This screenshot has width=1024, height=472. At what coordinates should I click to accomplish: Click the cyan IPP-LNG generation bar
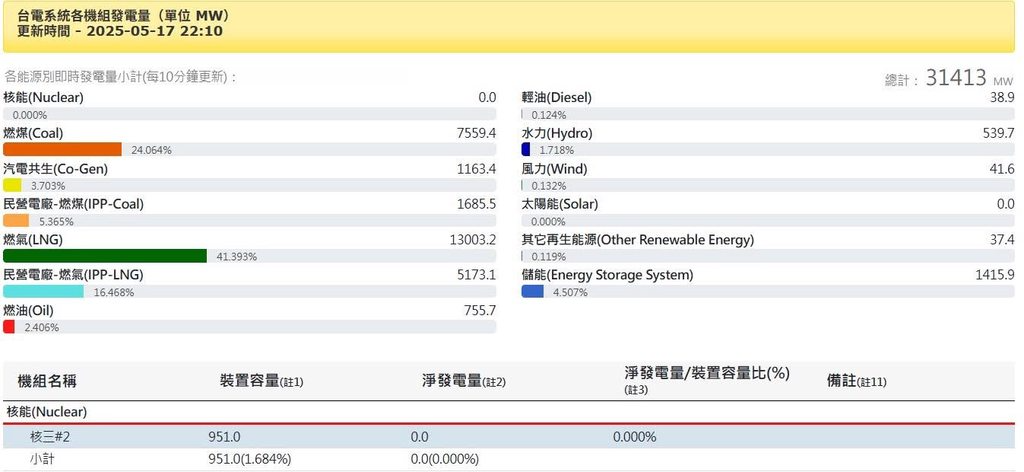[43, 291]
